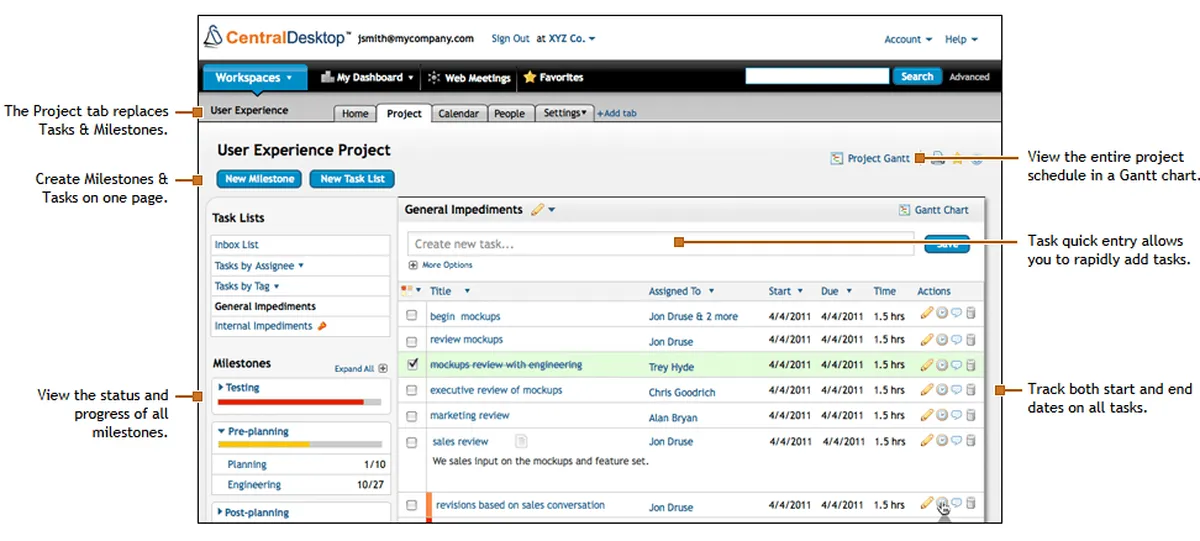The height and width of the screenshot is (541, 1200).
Task: Open the Settings tab dropdown
Action: coord(565,113)
